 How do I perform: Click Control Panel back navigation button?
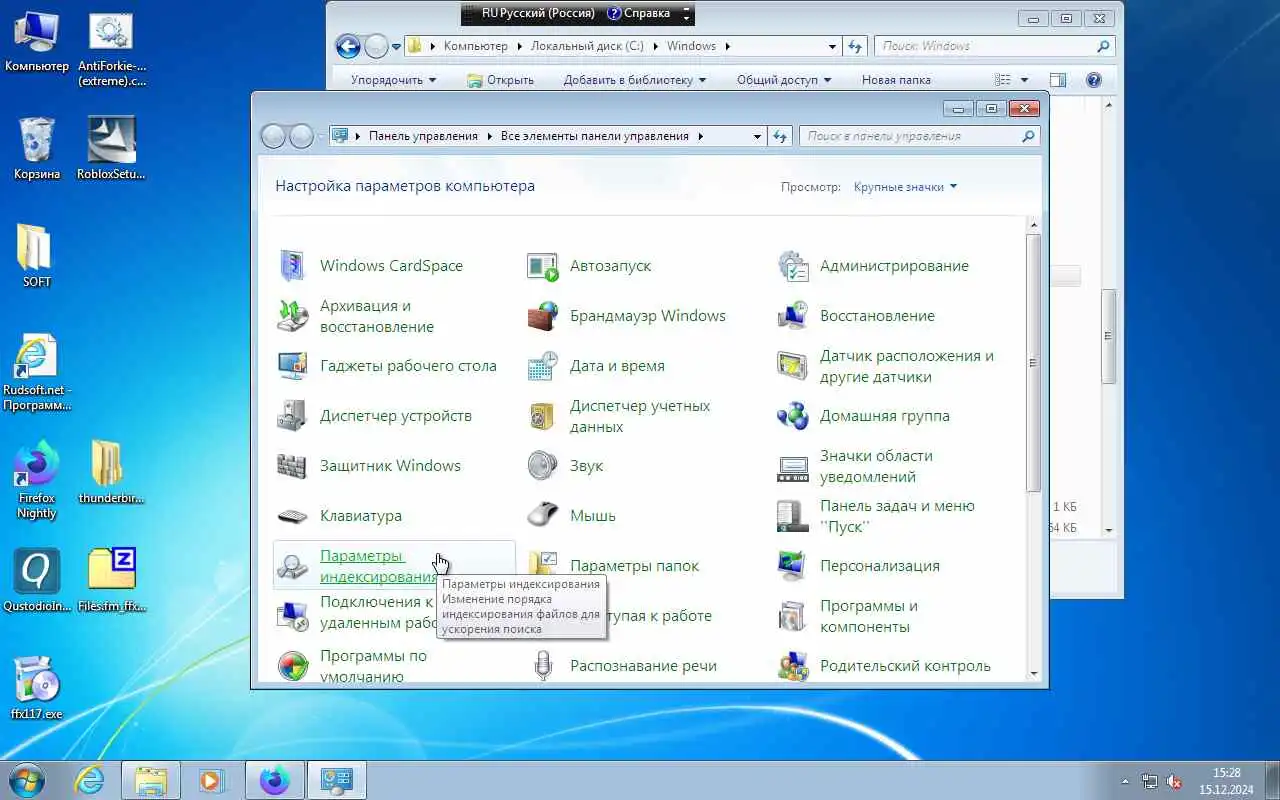point(273,137)
